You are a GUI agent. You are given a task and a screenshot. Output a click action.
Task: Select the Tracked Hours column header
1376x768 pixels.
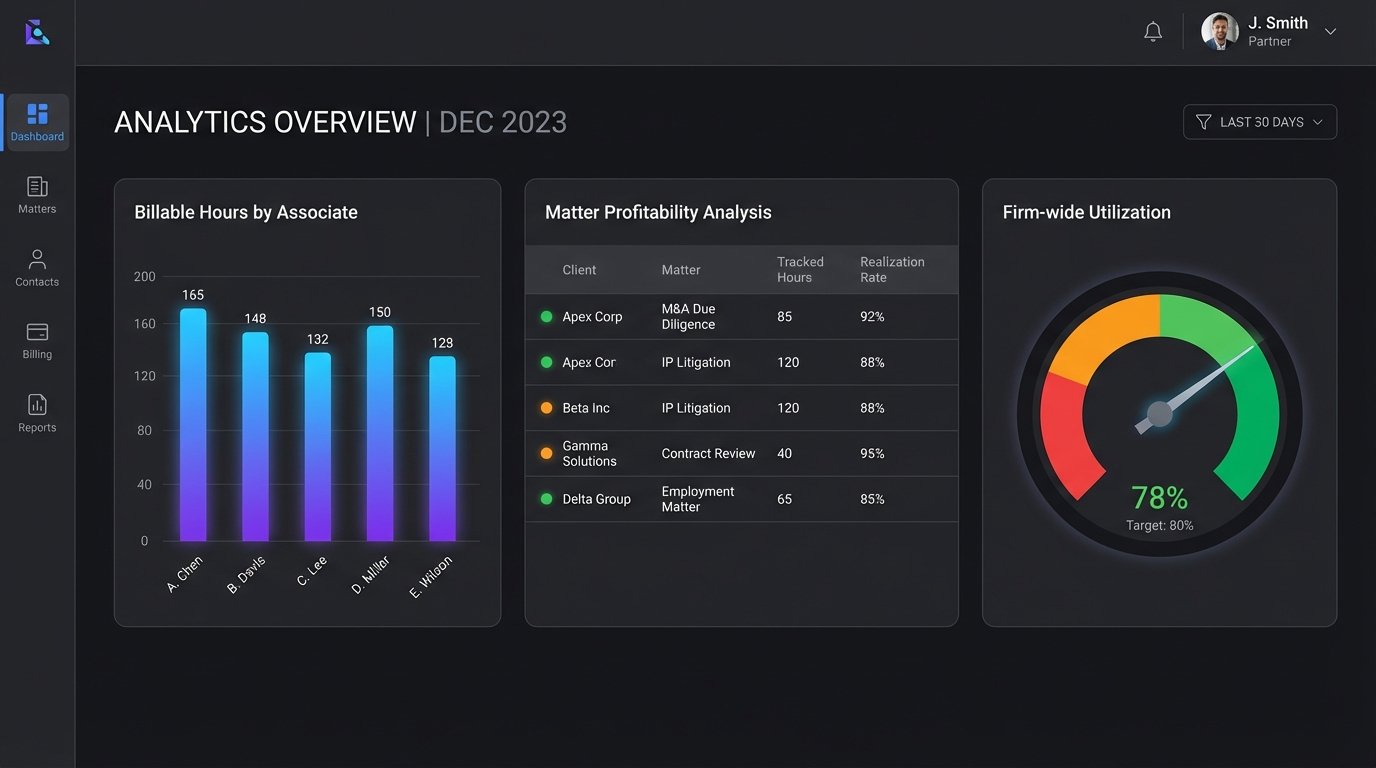pyautogui.click(x=800, y=269)
